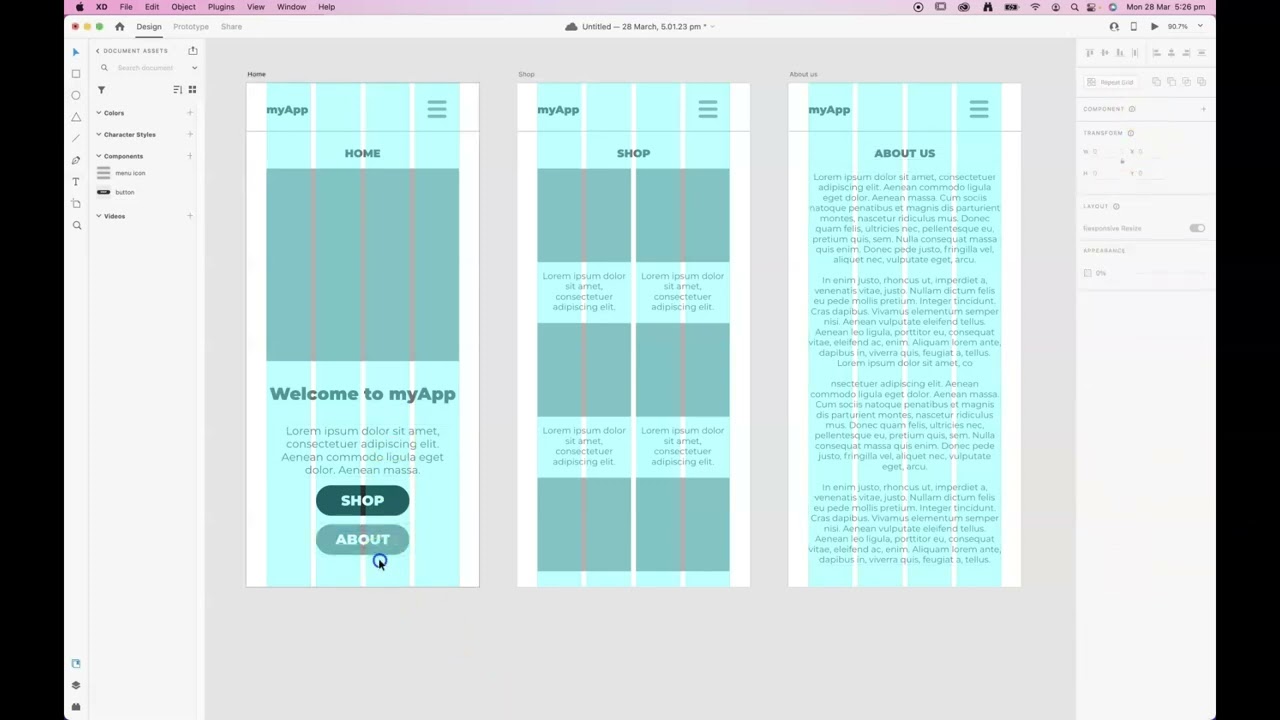Select the Polygon triangle tool

76,117
